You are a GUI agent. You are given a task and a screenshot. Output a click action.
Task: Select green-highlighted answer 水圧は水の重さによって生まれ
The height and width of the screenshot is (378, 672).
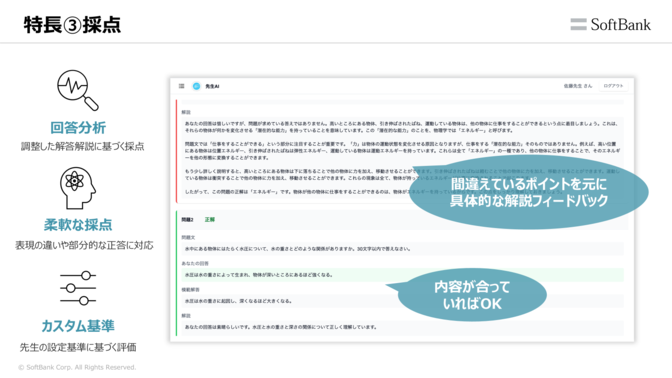pos(259,275)
